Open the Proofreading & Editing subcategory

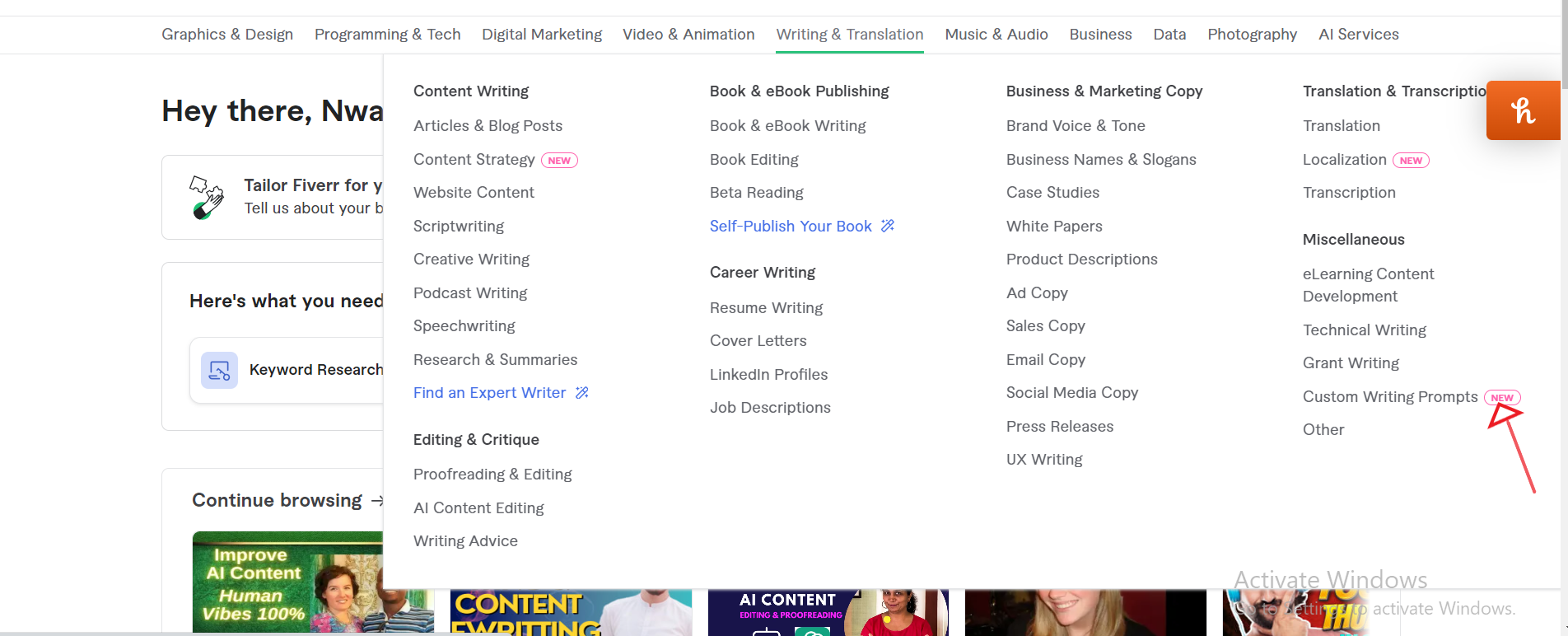[x=492, y=475]
